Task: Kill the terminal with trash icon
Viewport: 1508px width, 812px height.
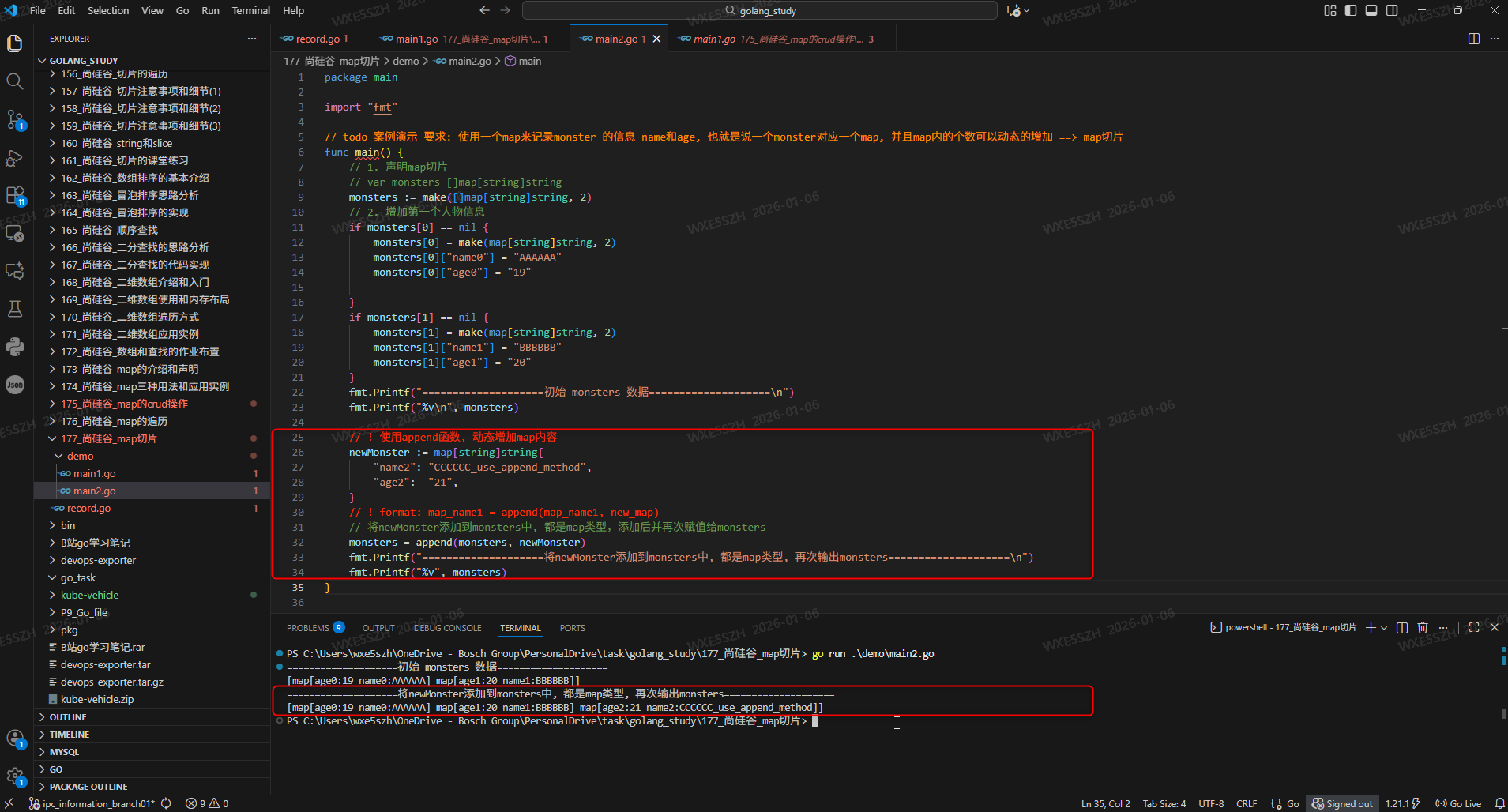Action: click(x=1423, y=627)
